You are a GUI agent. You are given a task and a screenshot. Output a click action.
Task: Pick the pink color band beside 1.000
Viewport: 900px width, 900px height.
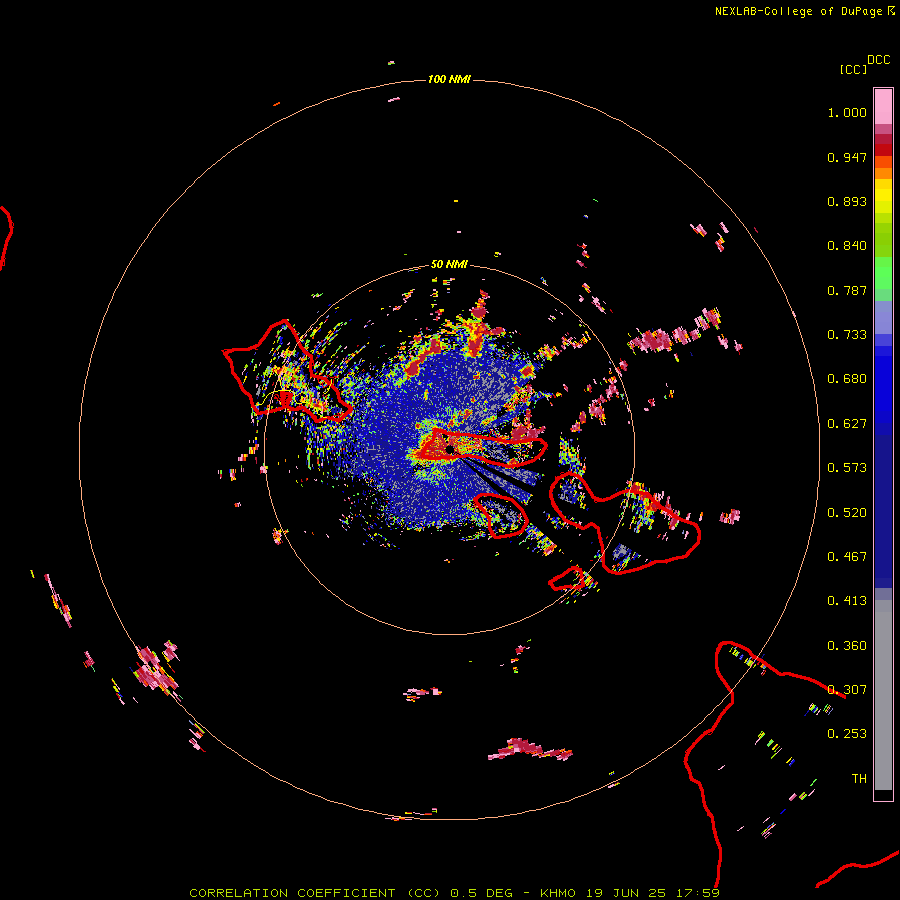tap(883, 107)
